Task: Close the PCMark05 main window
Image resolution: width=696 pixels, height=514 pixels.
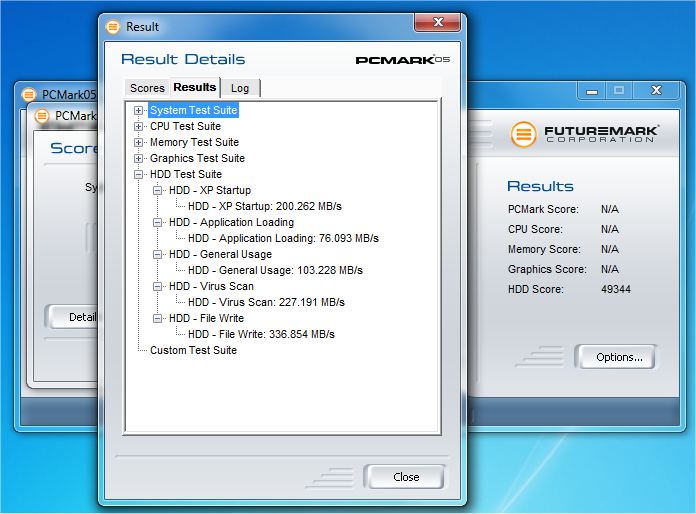Action: [x=656, y=91]
